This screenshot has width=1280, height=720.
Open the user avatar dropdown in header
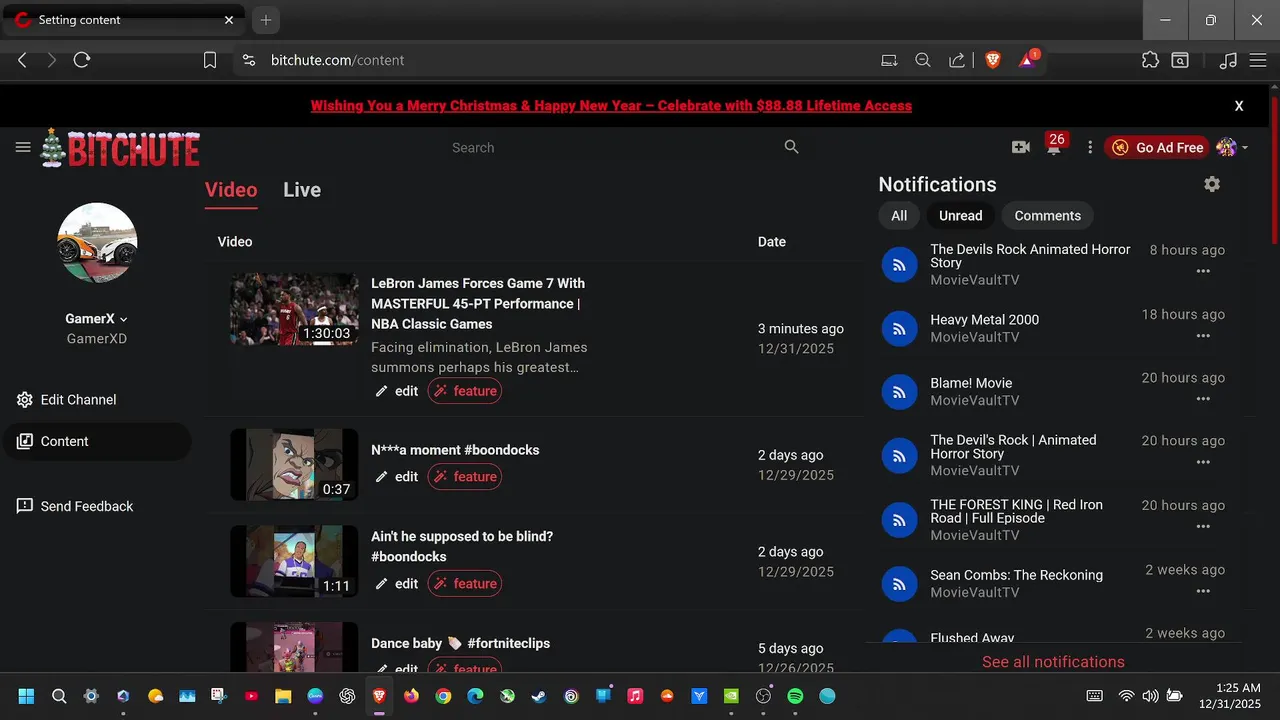click(1232, 147)
